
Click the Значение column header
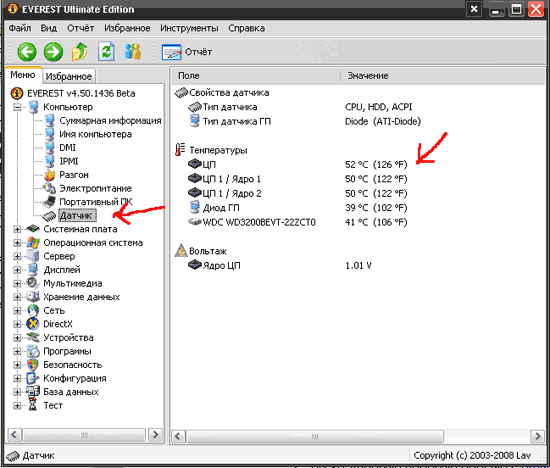[x=443, y=76]
